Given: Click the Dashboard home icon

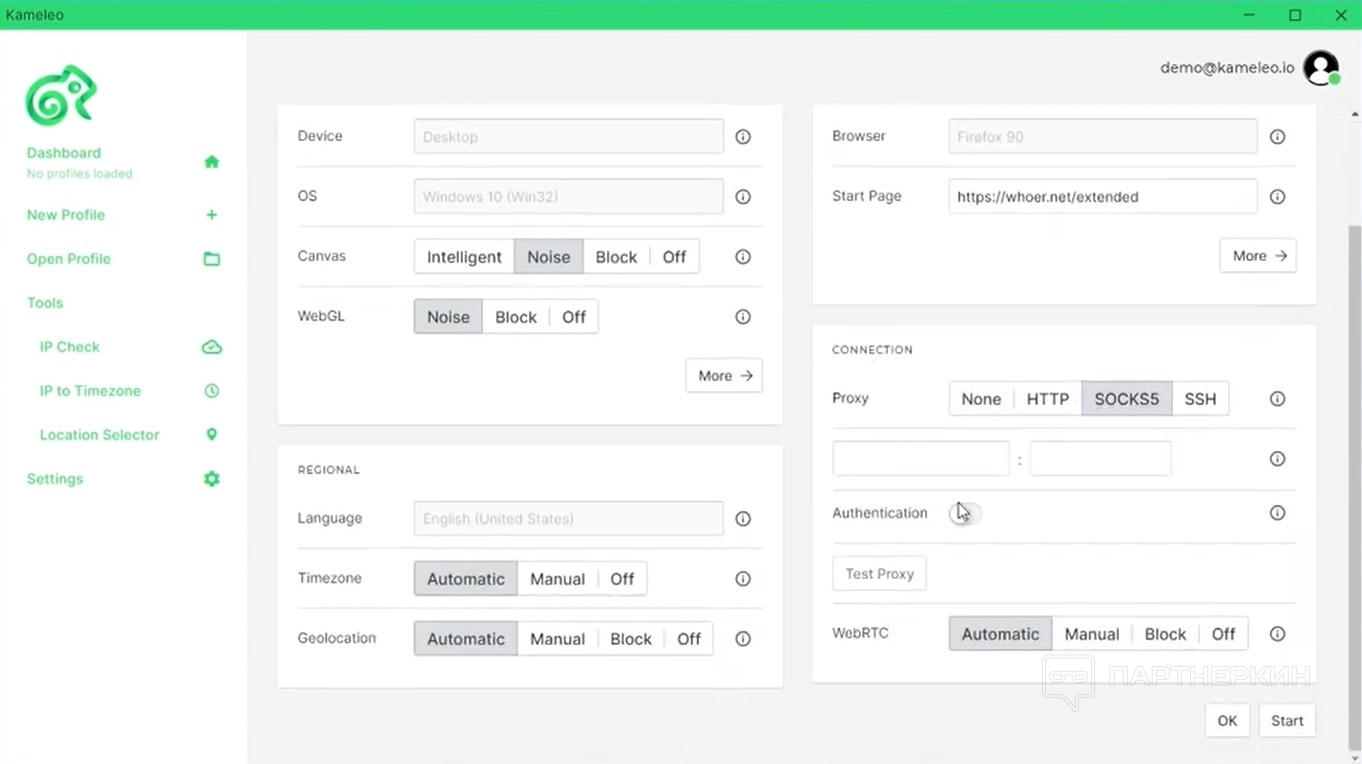Looking at the screenshot, I should 212,162.
